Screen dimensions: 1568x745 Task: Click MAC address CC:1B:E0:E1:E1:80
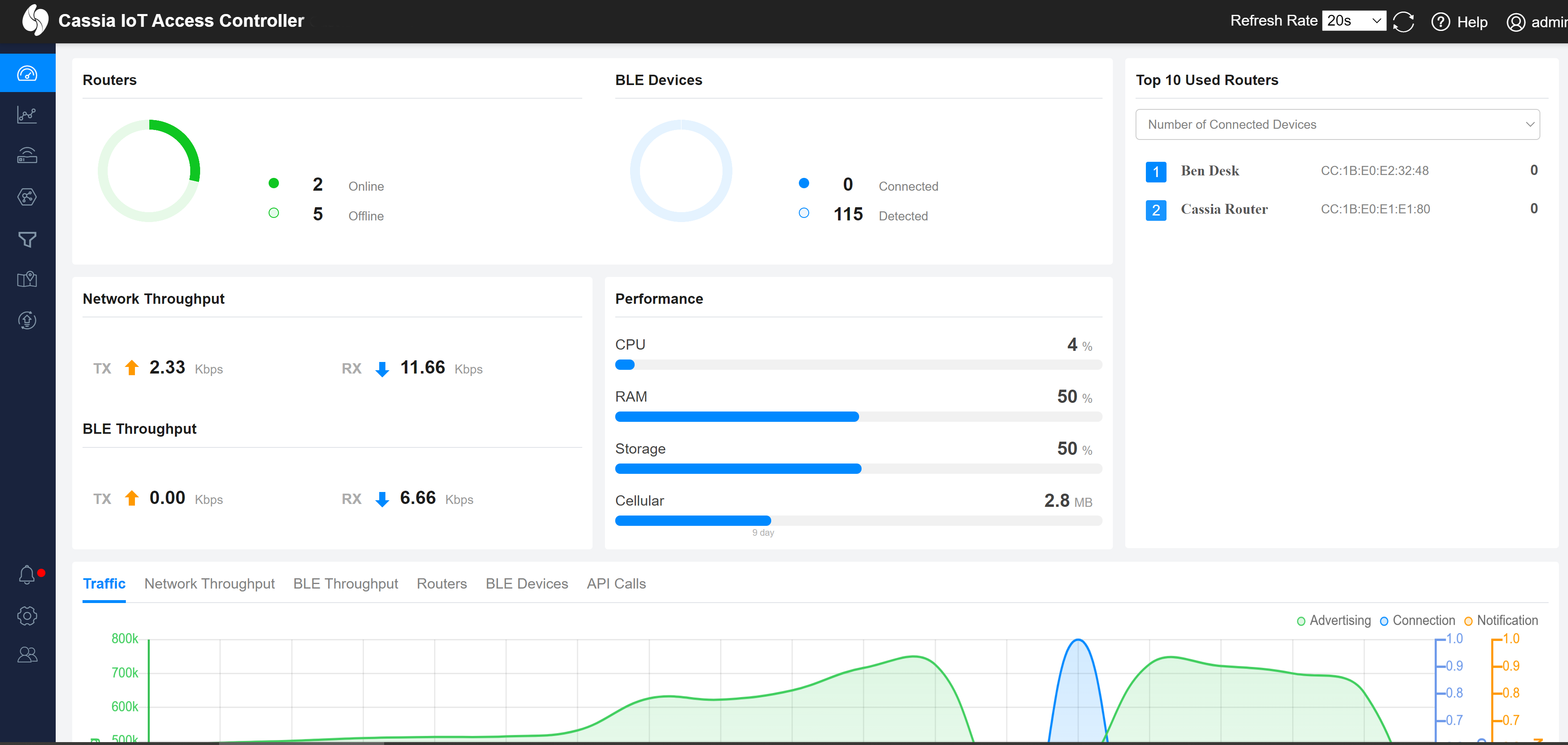pos(1375,209)
